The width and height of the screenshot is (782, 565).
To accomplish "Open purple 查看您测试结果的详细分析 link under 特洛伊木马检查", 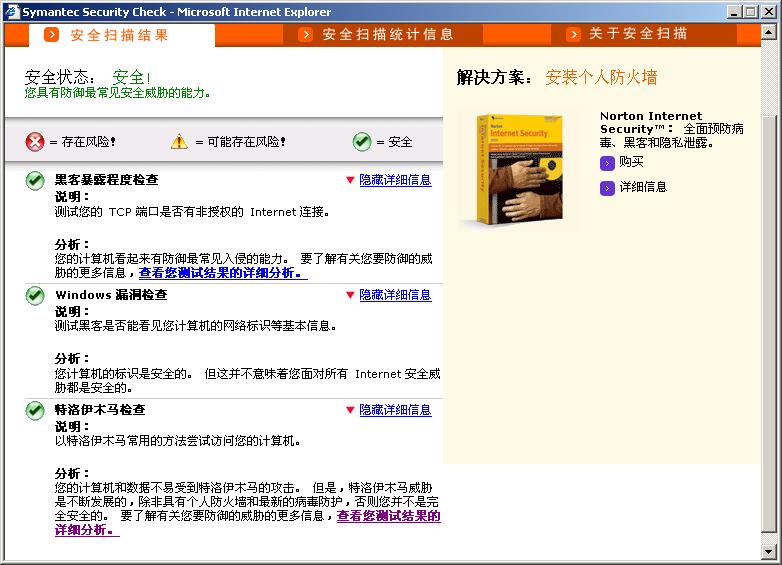I will [x=389, y=516].
